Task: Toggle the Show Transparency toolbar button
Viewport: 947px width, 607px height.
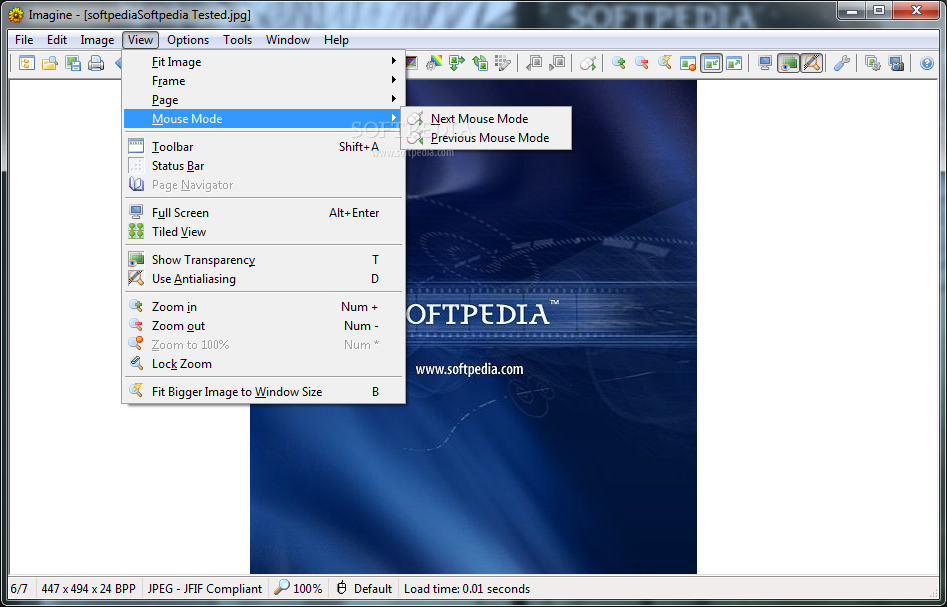Action: pos(788,63)
